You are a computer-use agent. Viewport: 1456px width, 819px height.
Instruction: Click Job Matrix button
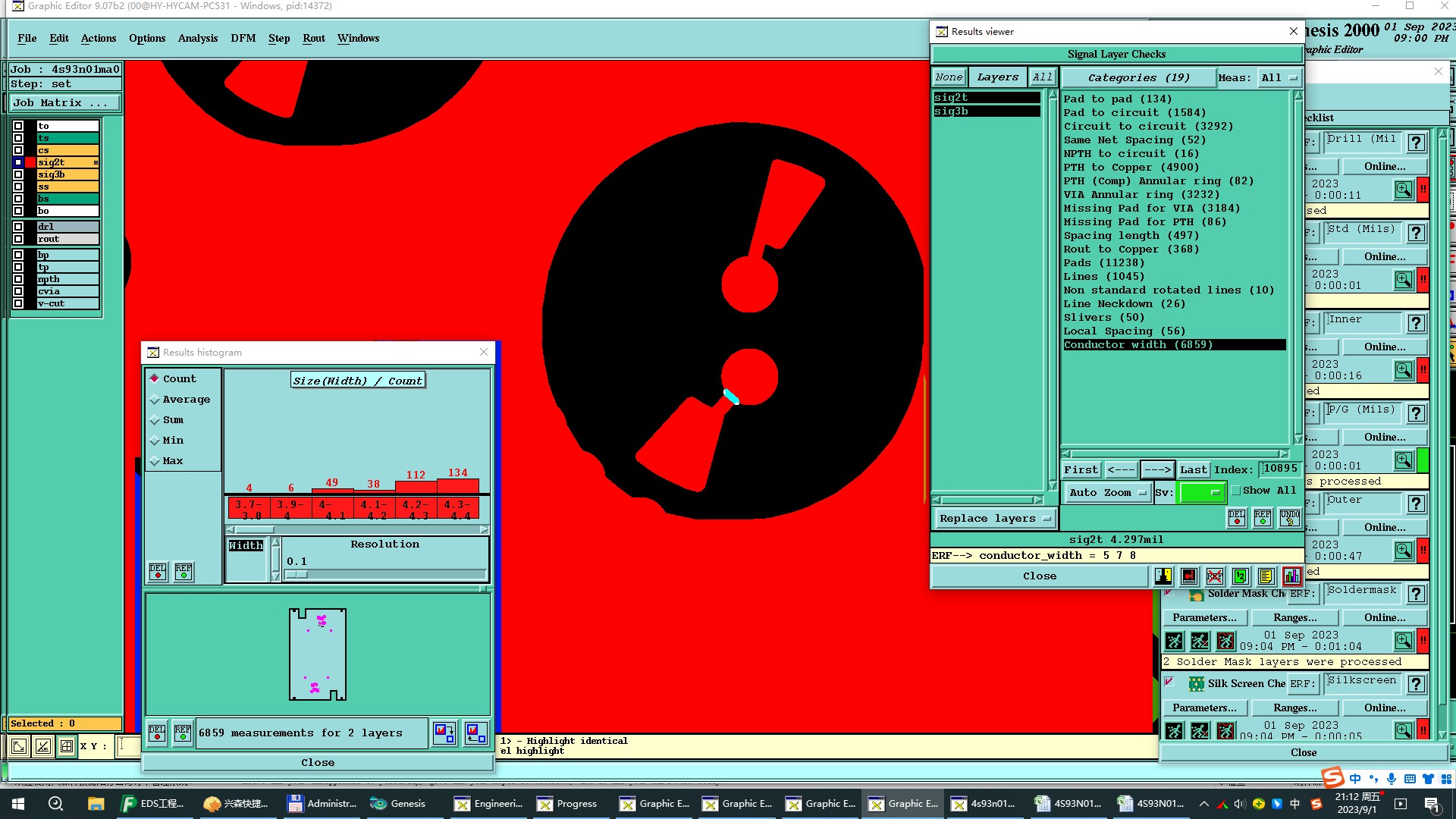[x=64, y=103]
